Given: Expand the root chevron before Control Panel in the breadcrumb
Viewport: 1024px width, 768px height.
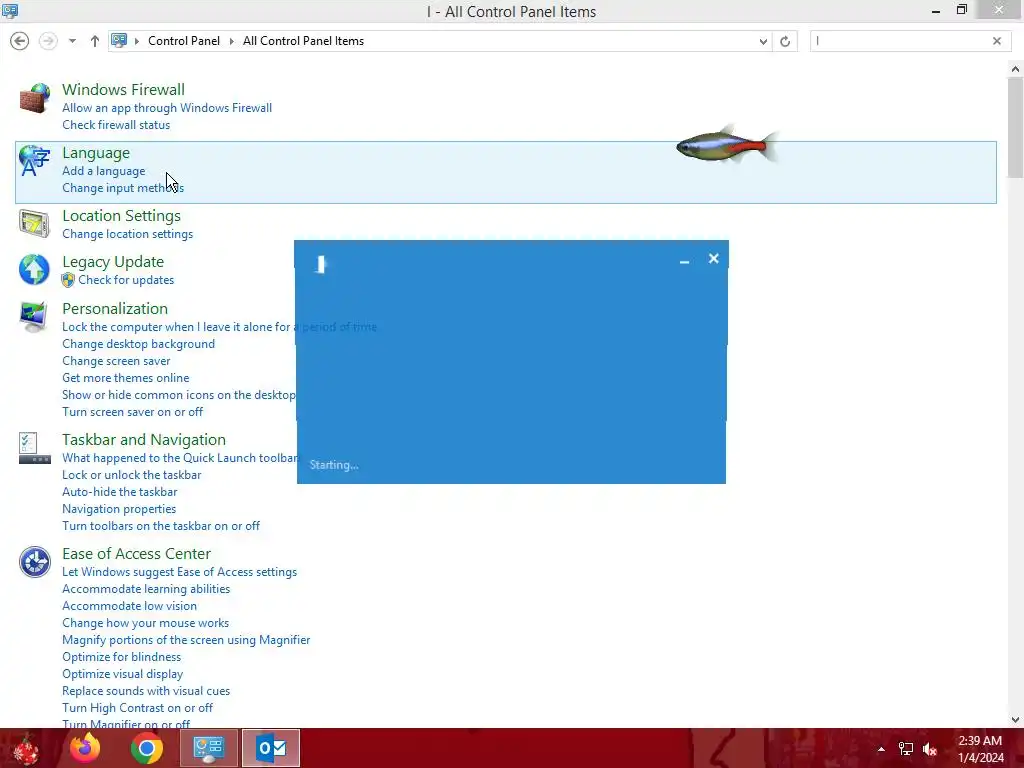Looking at the screenshot, I should click(137, 41).
